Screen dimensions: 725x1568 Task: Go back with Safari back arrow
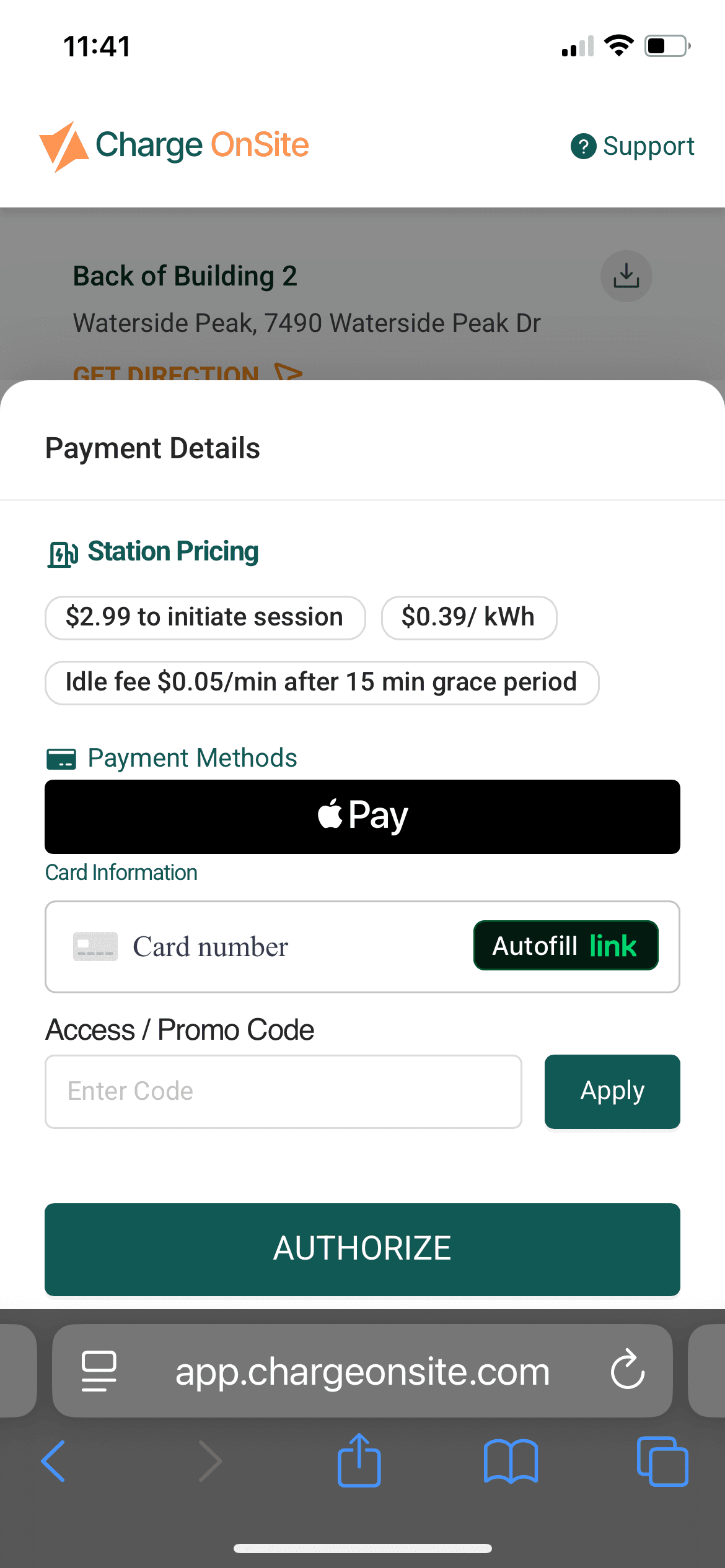pos(53,1461)
